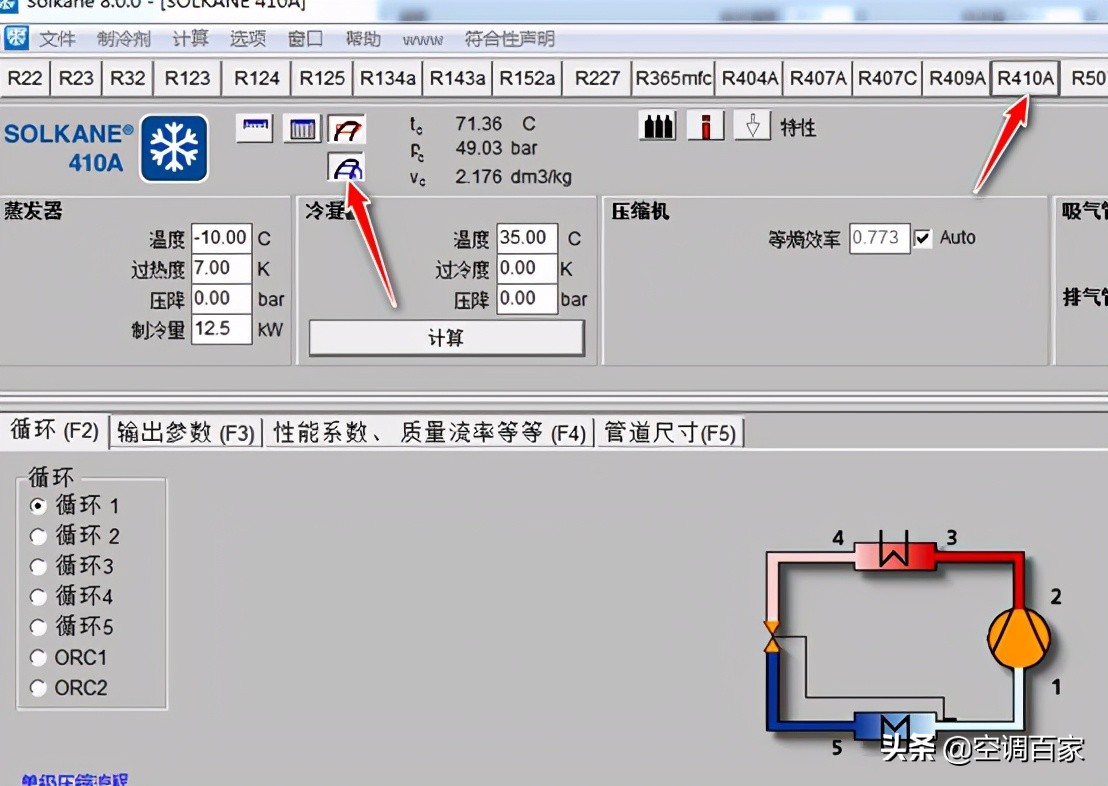The image size is (1108, 786).
Task: Select refrigerant R124
Action: pyautogui.click(x=257, y=78)
